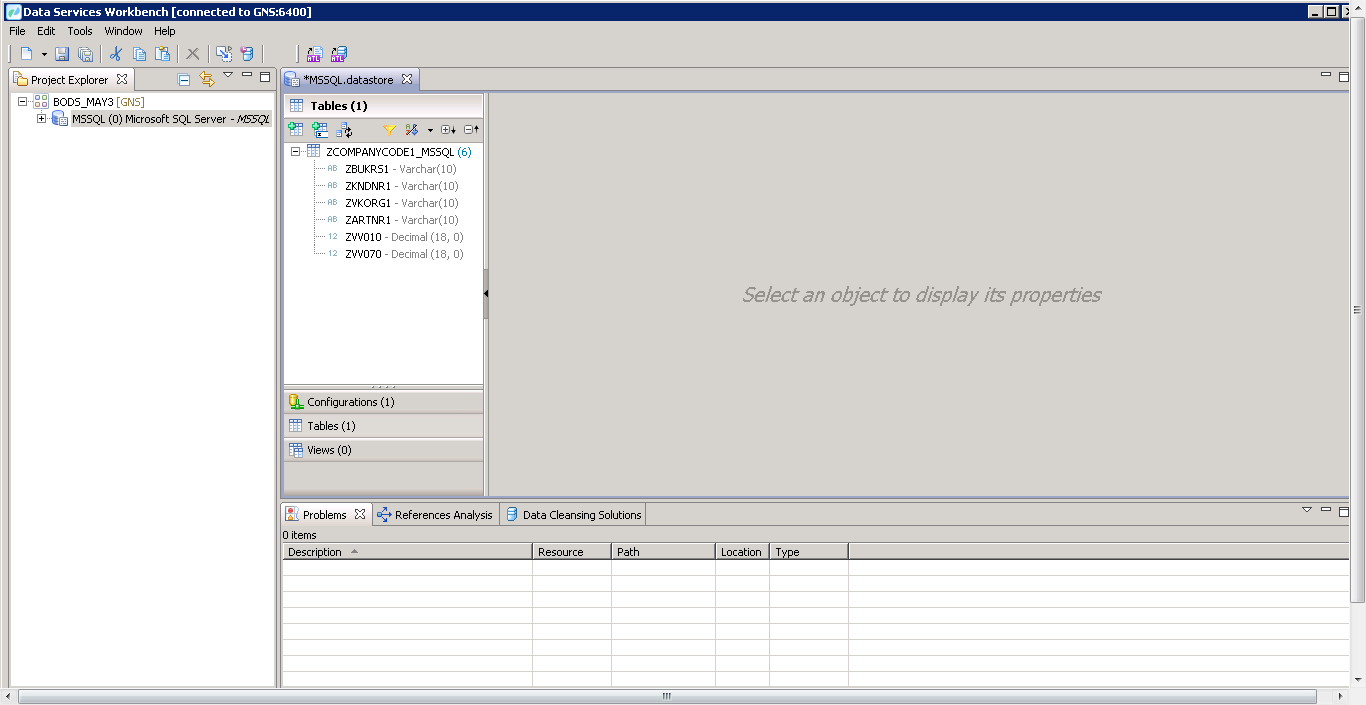The width and height of the screenshot is (1366, 705).
Task: Click the Collapse All icon in Project Explorer
Action: click(x=184, y=76)
